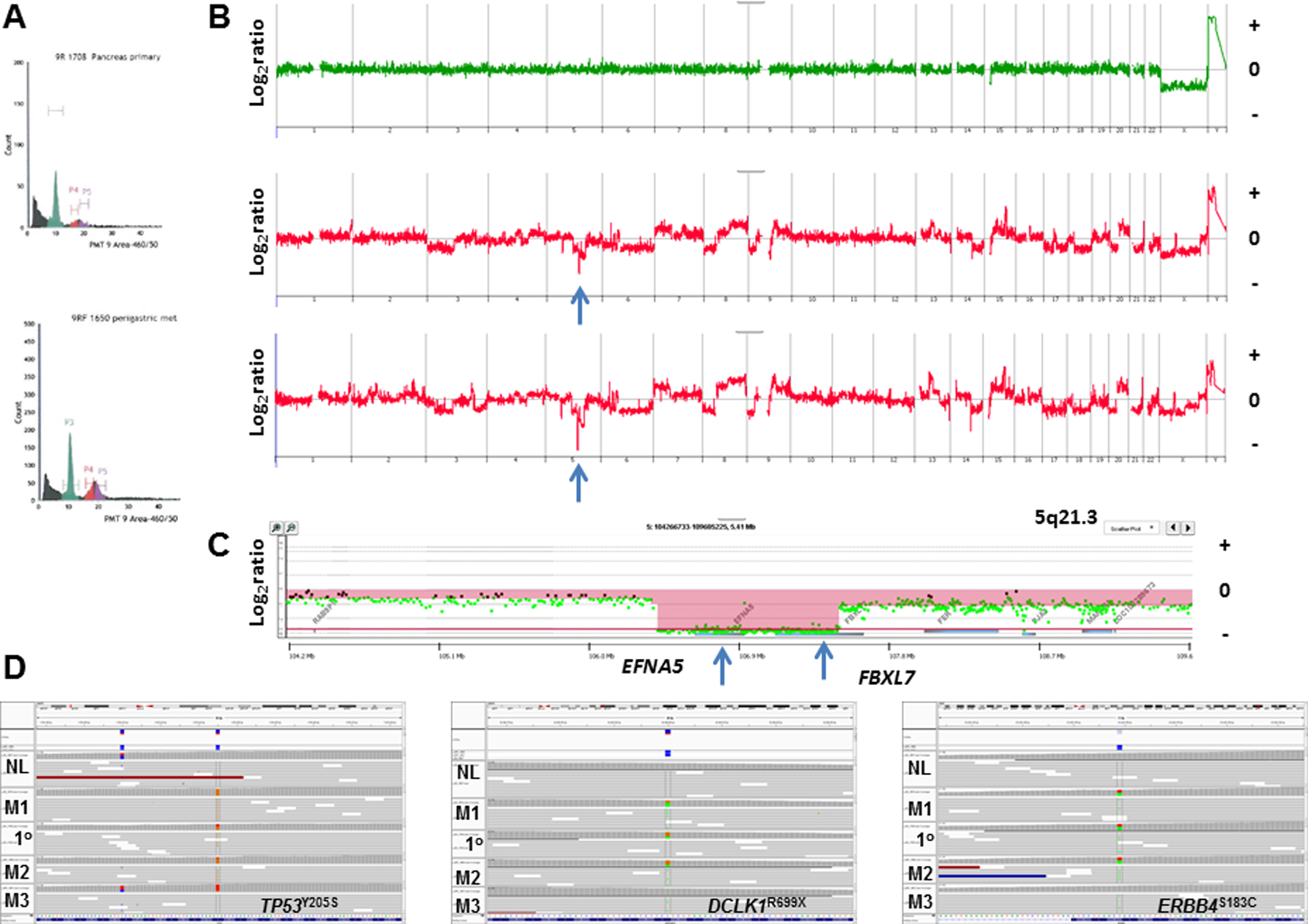Click the '9RF 1650 perigastric met' histogram title
This screenshot has width=1308, height=924.
tap(124, 318)
